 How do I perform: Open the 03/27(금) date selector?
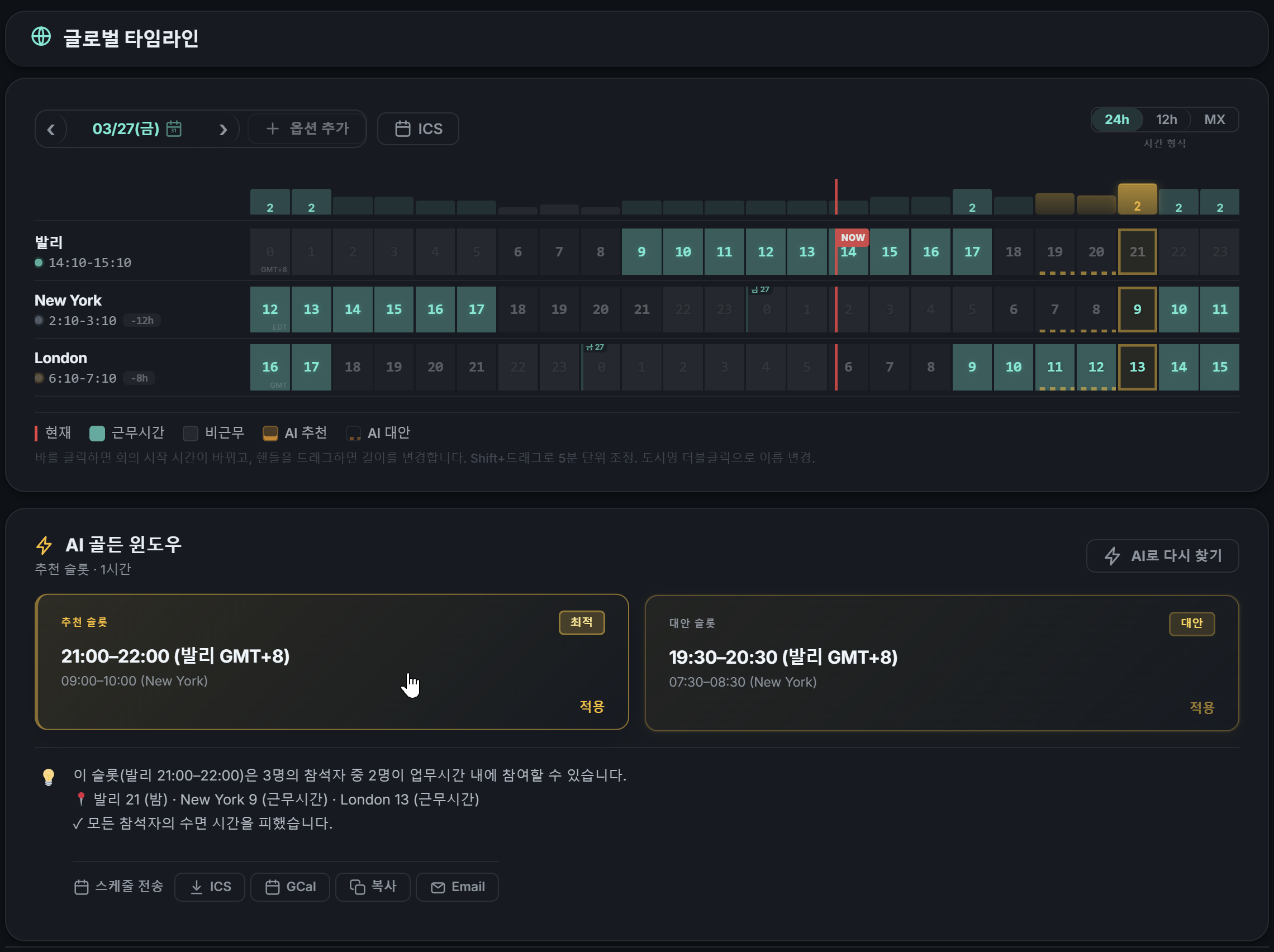click(x=128, y=128)
